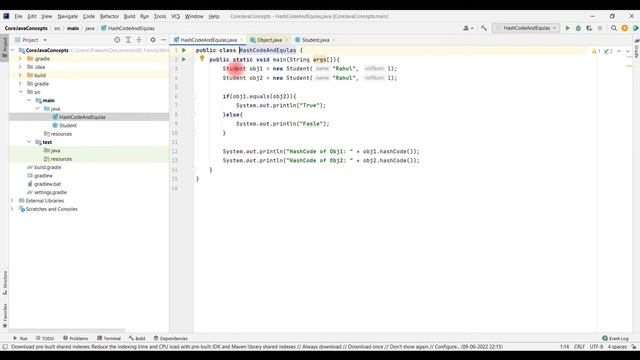Expand the build folder

point(20,76)
